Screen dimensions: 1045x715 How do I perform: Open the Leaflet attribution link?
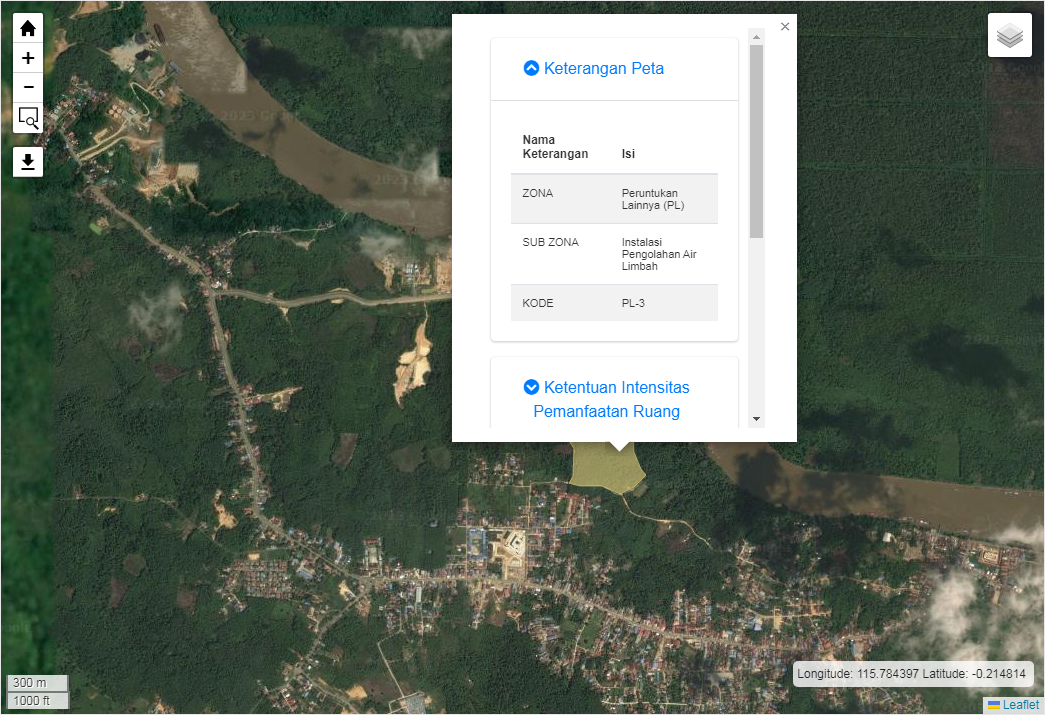point(1020,705)
